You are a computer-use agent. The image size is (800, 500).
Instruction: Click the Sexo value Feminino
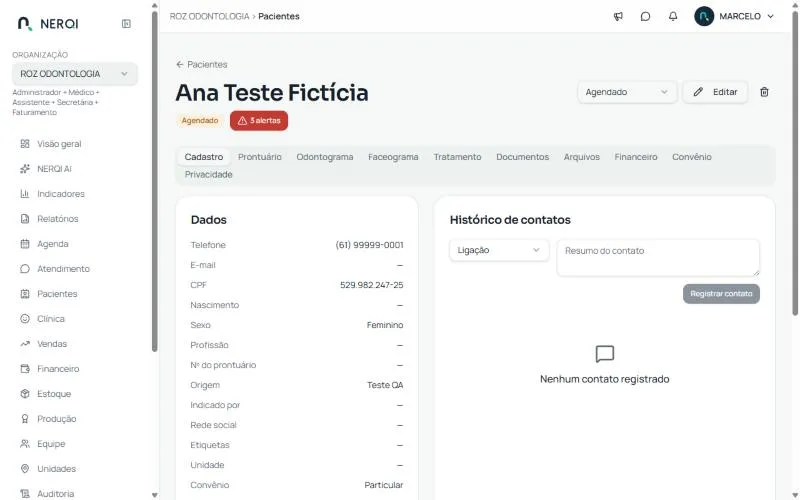pyautogui.click(x=385, y=325)
